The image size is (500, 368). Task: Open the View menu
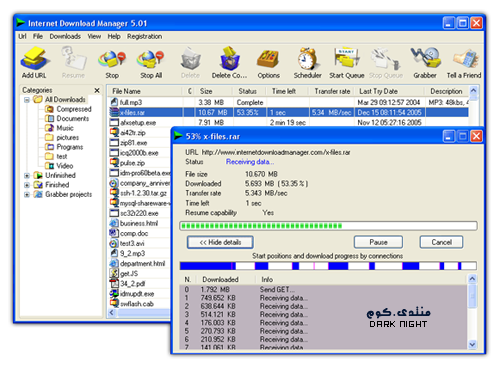(94, 36)
